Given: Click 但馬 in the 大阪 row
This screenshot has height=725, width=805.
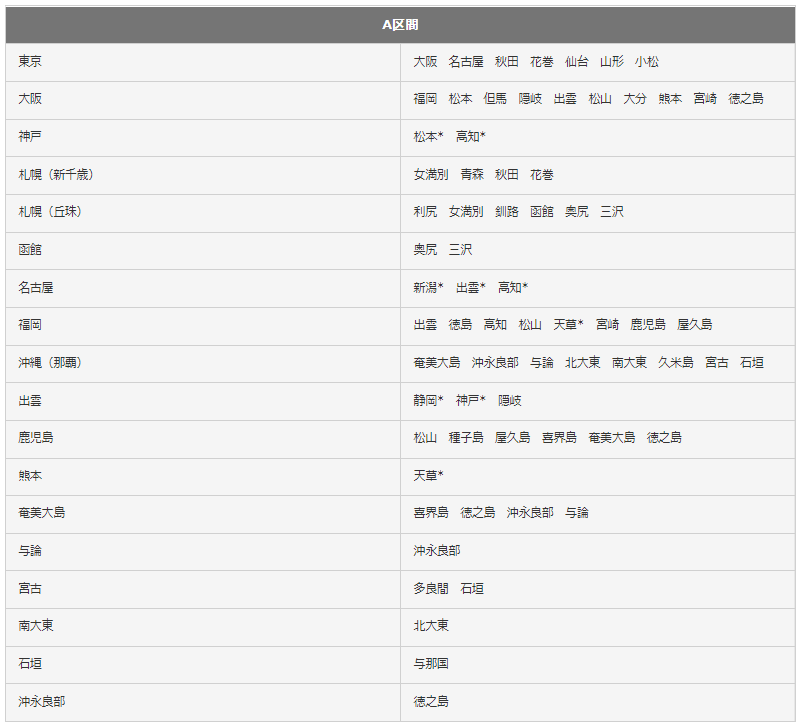Looking at the screenshot, I should tap(495, 99).
